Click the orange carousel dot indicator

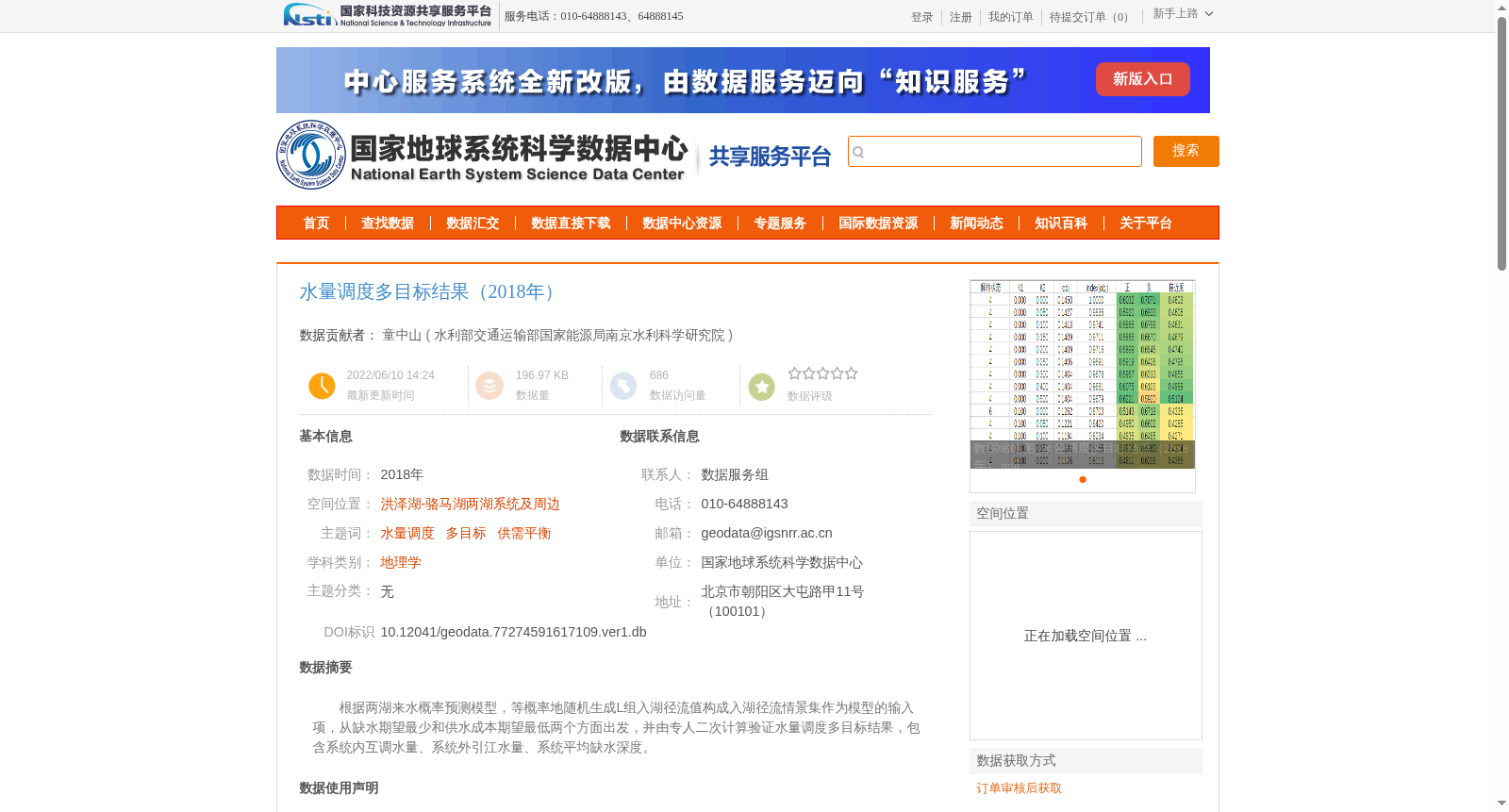point(1083,480)
